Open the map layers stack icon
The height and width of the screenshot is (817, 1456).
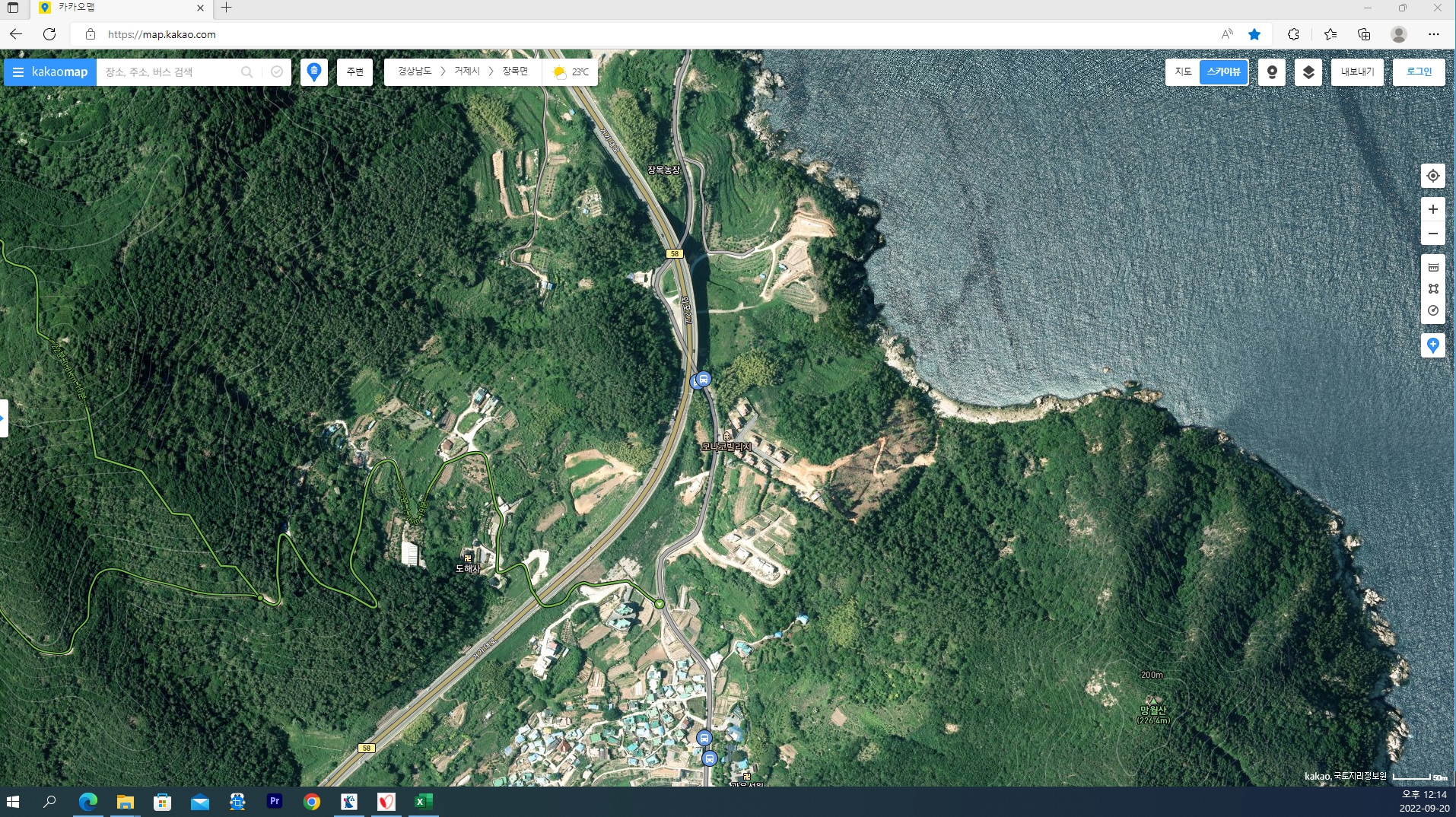(x=1308, y=72)
